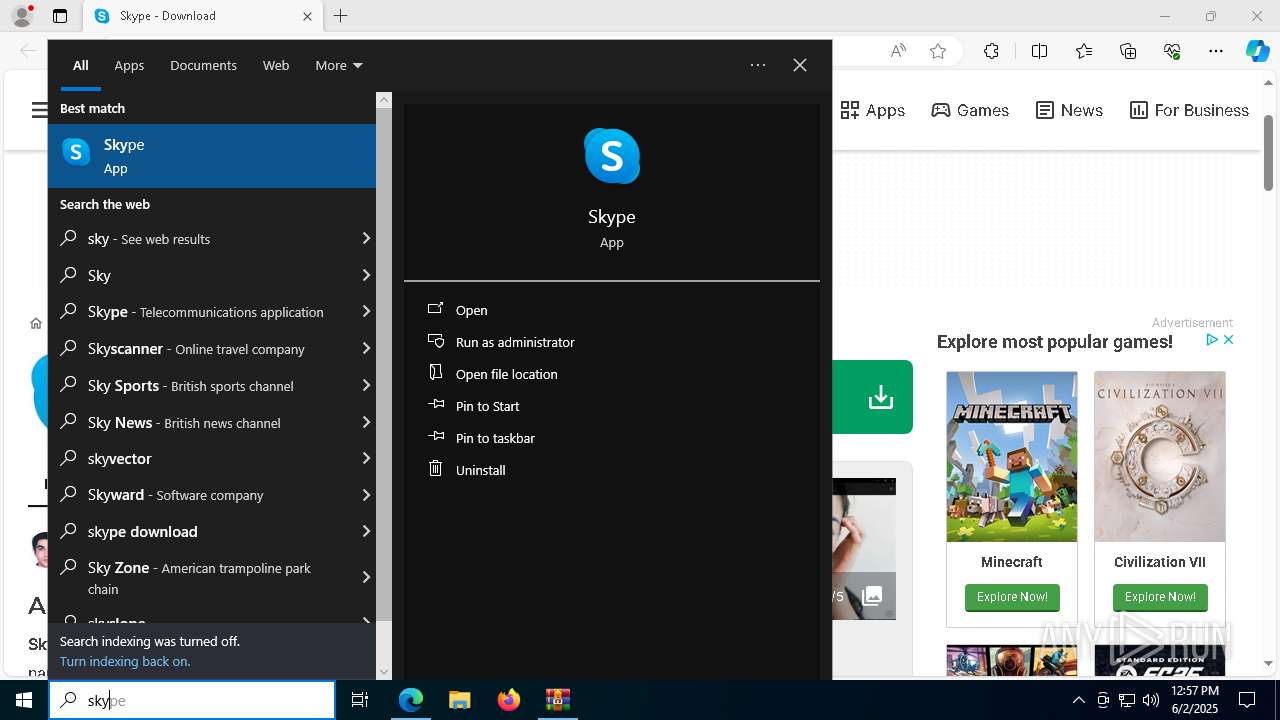The height and width of the screenshot is (720, 1280).
Task: Open a new Edge tab with plus
Action: (340, 16)
